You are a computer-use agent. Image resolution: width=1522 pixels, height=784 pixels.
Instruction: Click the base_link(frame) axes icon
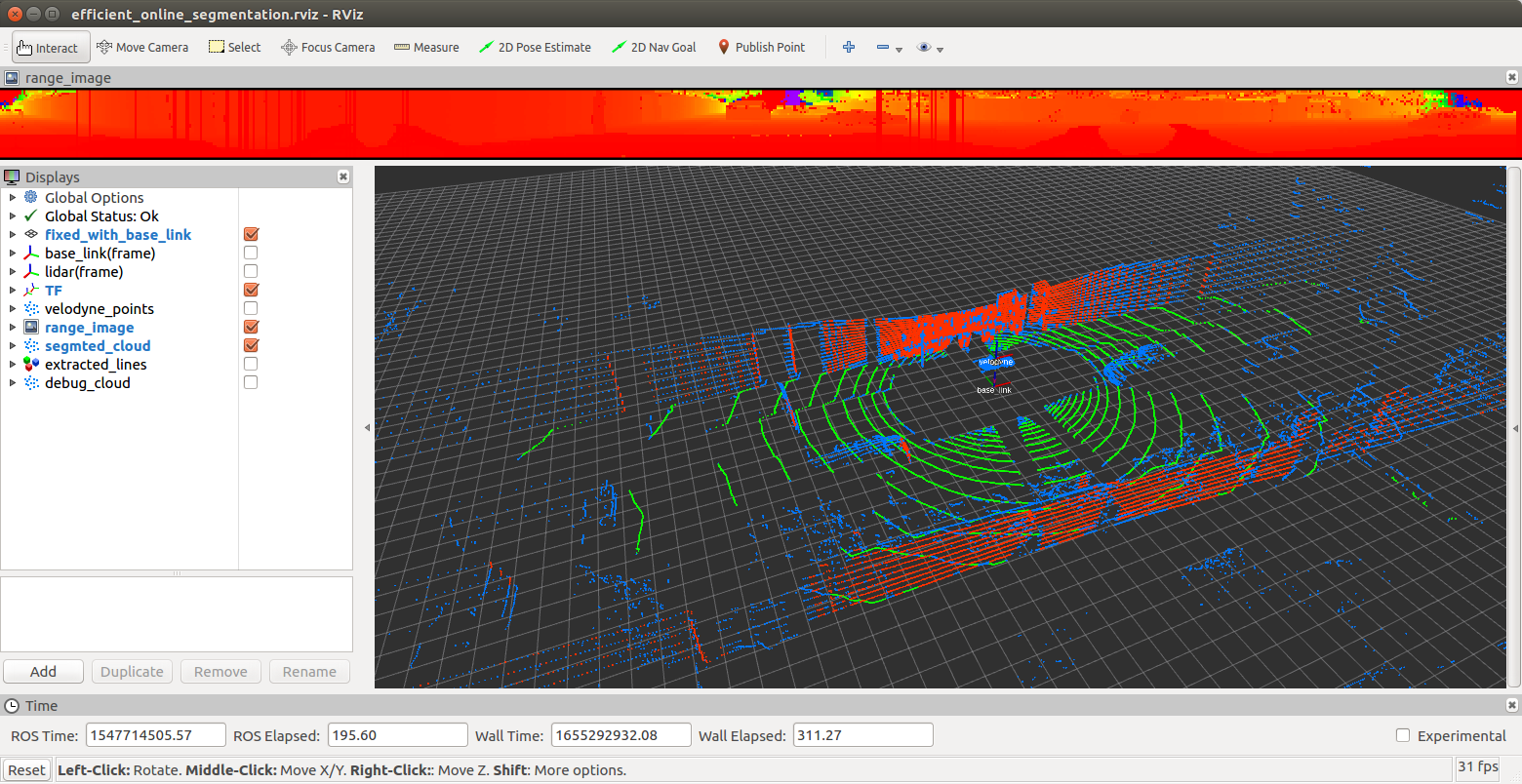(x=31, y=253)
